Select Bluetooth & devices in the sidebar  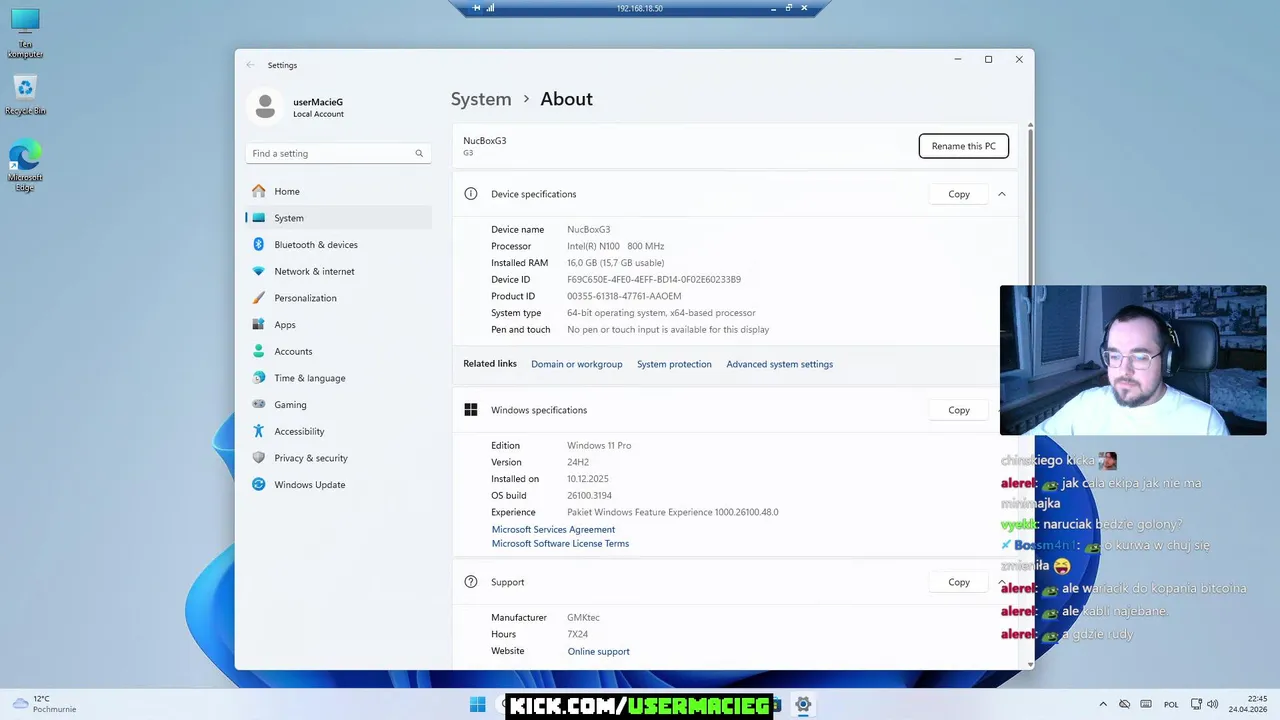316,244
